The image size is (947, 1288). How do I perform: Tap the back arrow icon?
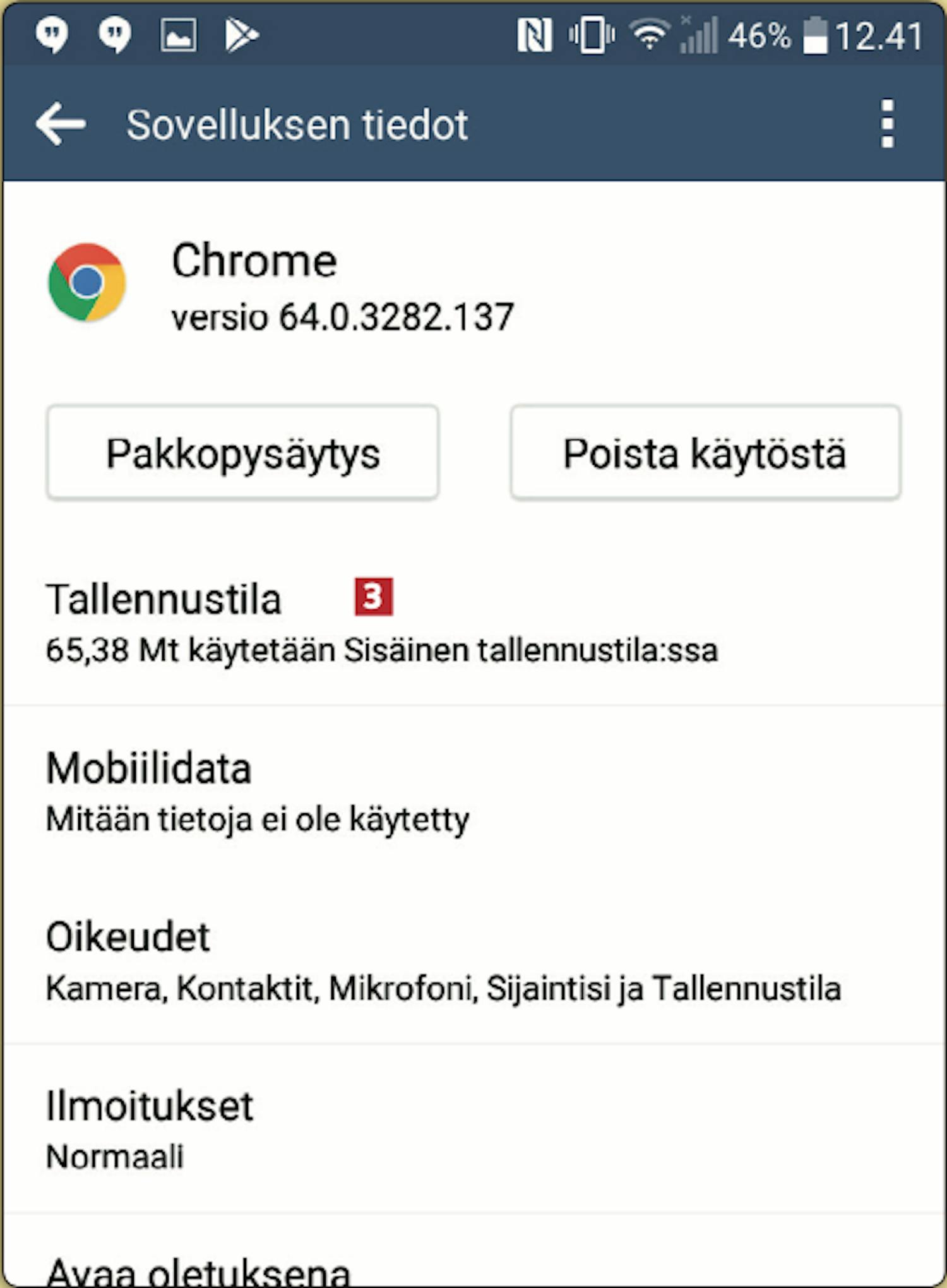point(61,124)
